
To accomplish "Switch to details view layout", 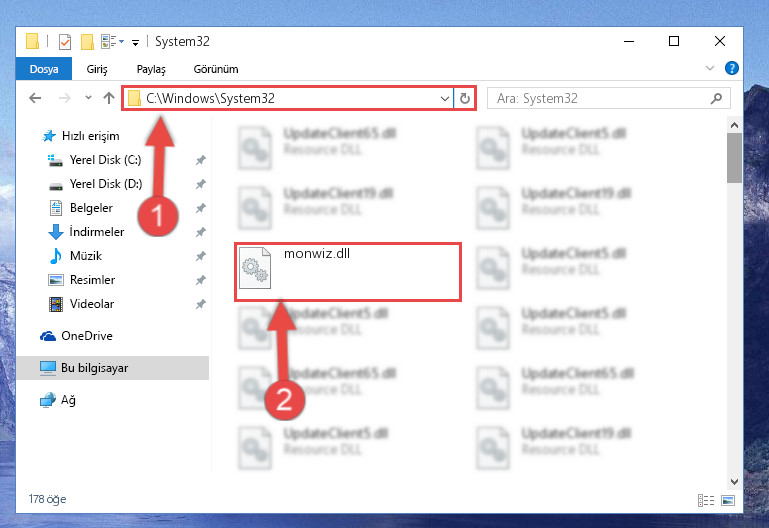I will point(706,501).
